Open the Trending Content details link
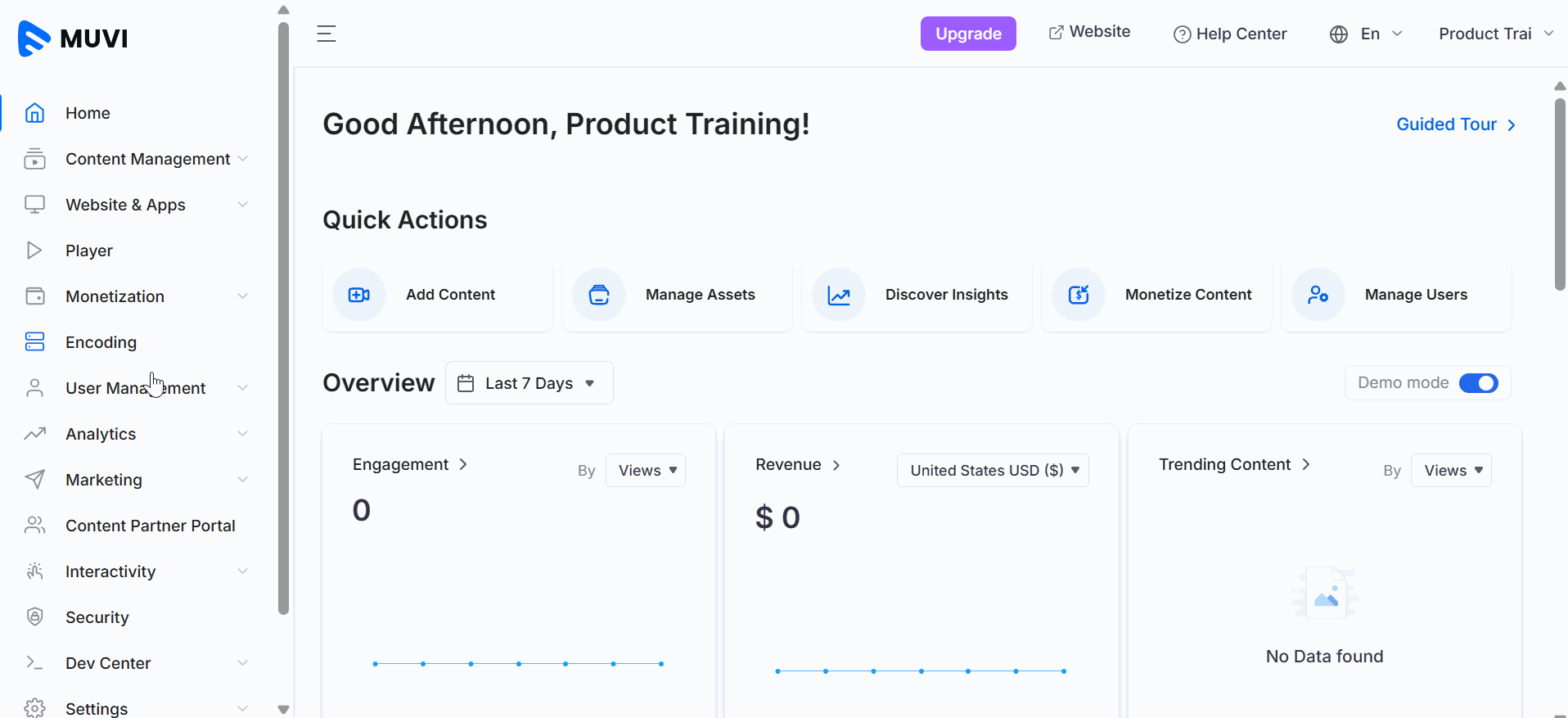 click(1235, 464)
